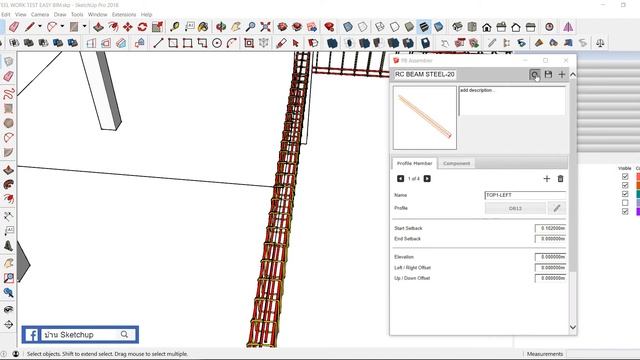
Task: Go to previous profile member arrow
Action: click(x=400, y=179)
